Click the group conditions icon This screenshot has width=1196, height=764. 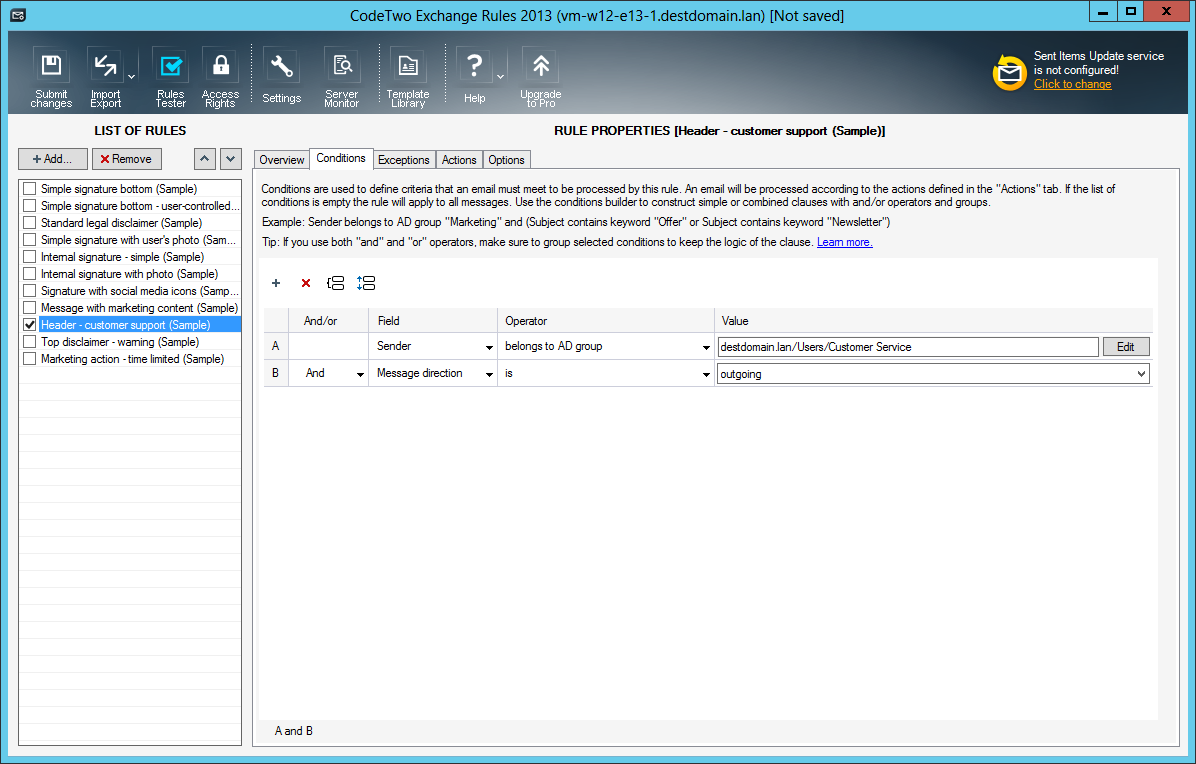coord(336,283)
